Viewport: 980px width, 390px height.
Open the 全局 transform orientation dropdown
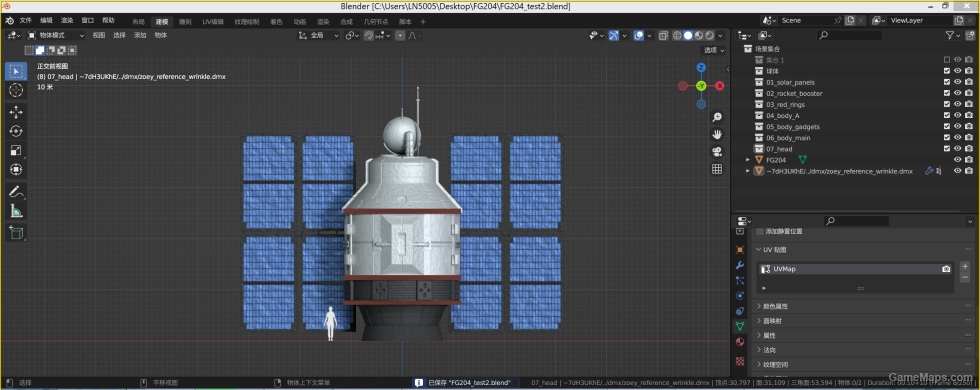coord(319,36)
